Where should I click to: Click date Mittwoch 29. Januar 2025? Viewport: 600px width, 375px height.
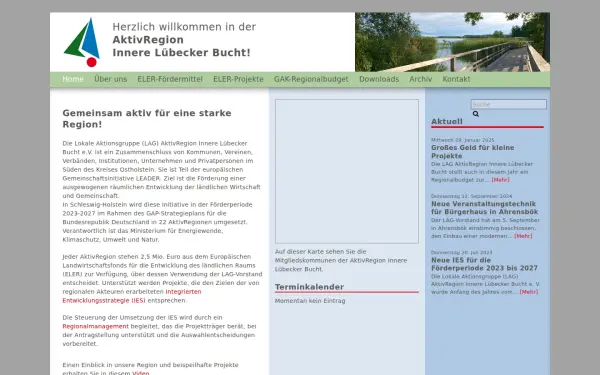tap(463, 140)
